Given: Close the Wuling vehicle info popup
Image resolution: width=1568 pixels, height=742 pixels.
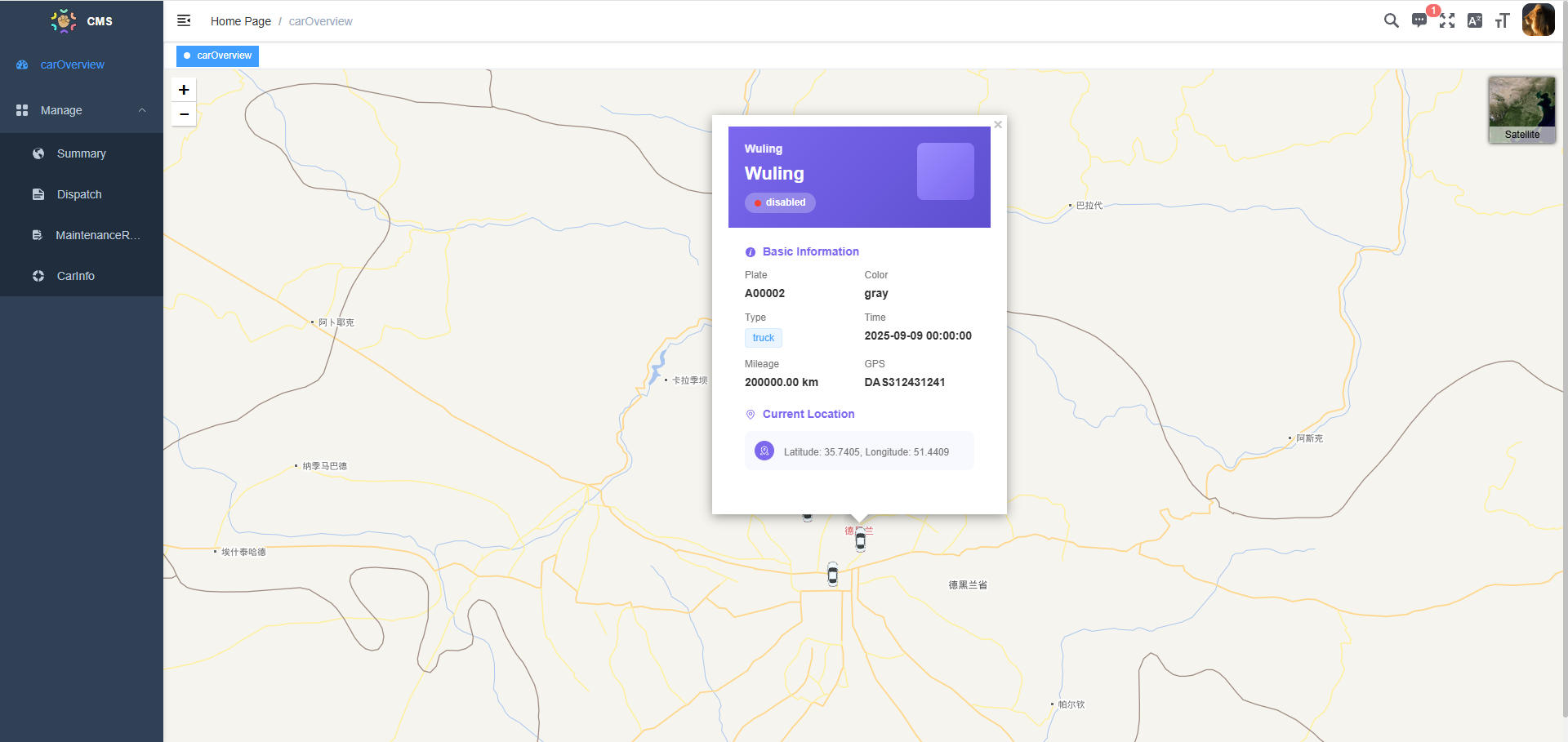Looking at the screenshot, I should click(x=997, y=125).
